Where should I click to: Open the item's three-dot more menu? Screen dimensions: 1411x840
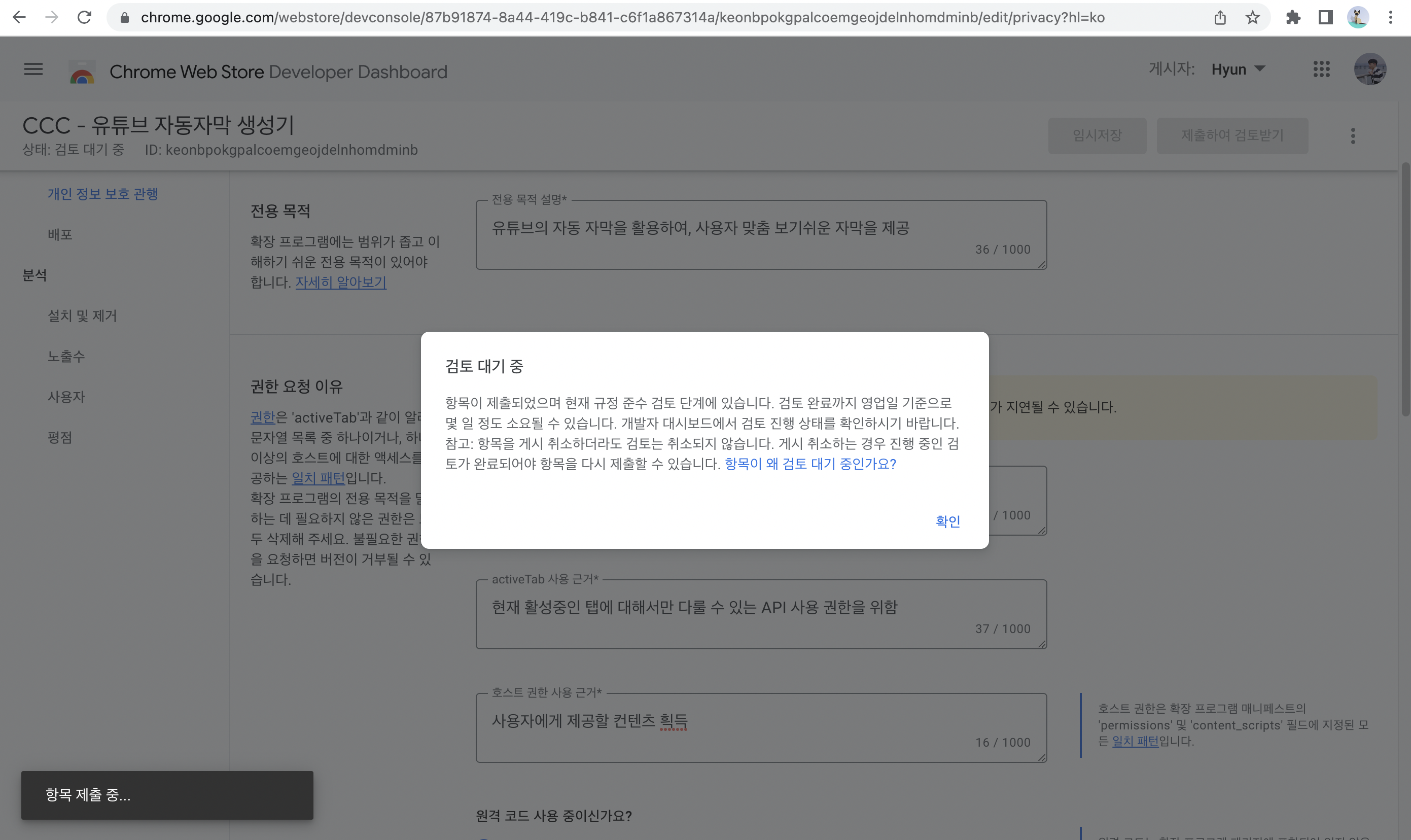tap(1353, 136)
